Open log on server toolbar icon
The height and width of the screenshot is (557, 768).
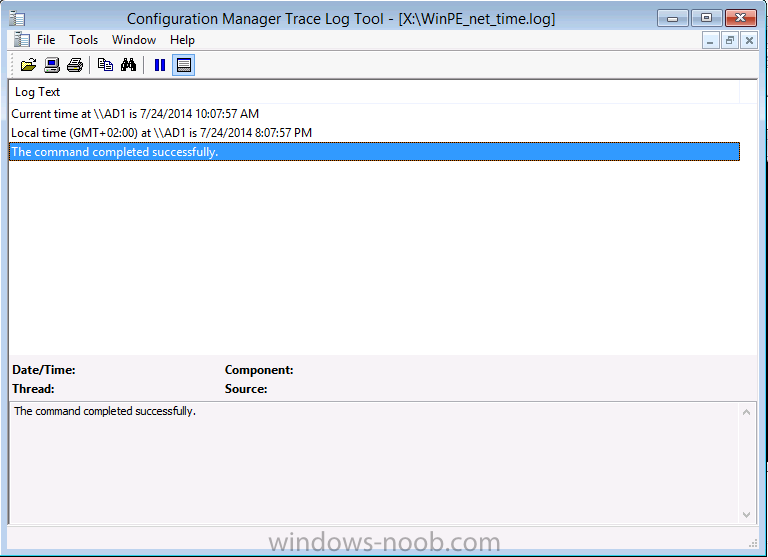pos(51,65)
